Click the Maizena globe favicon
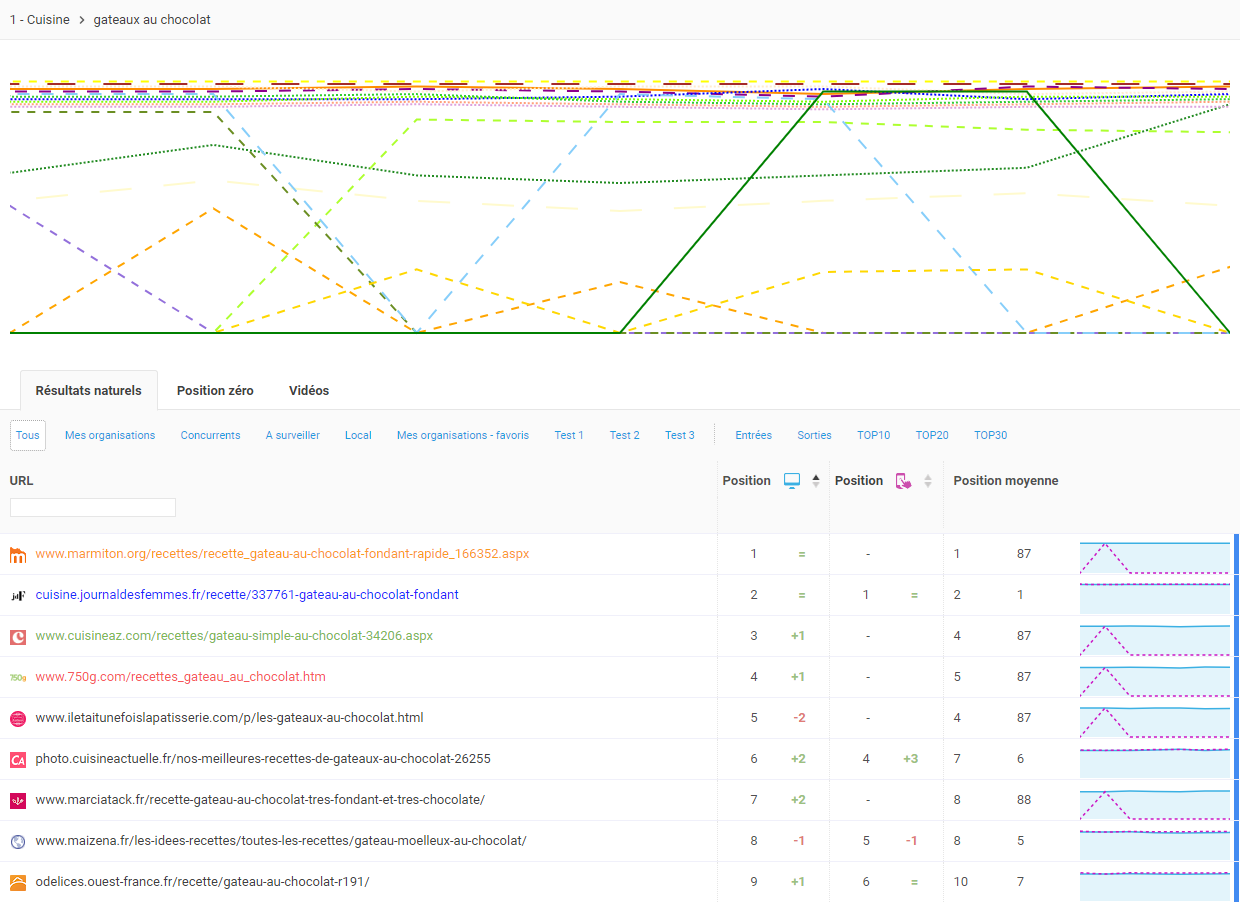 (17, 841)
